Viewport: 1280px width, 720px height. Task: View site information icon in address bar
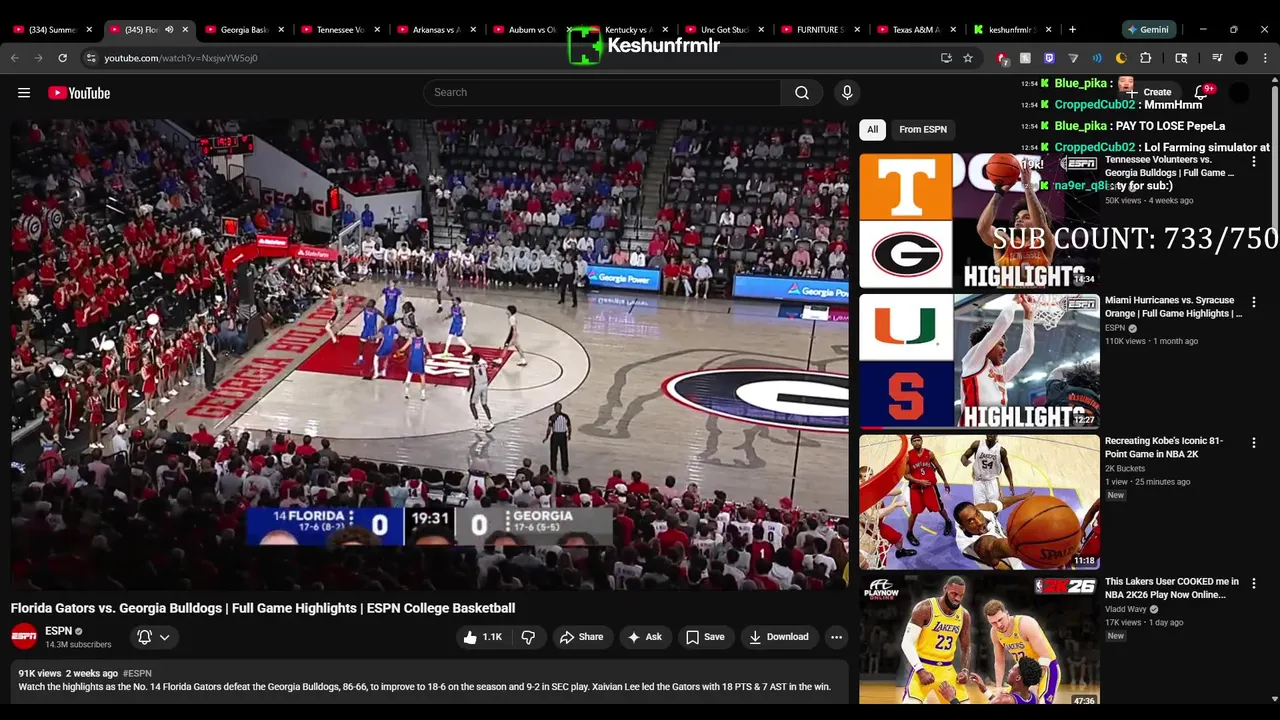pos(91,58)
